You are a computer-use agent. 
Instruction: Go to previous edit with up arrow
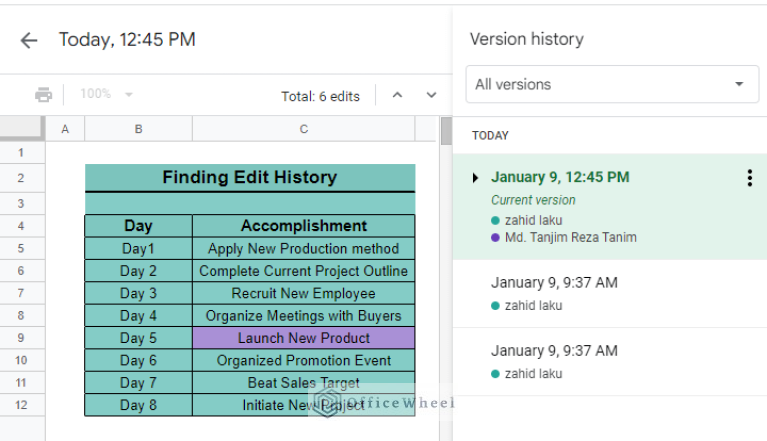point(397,95)
